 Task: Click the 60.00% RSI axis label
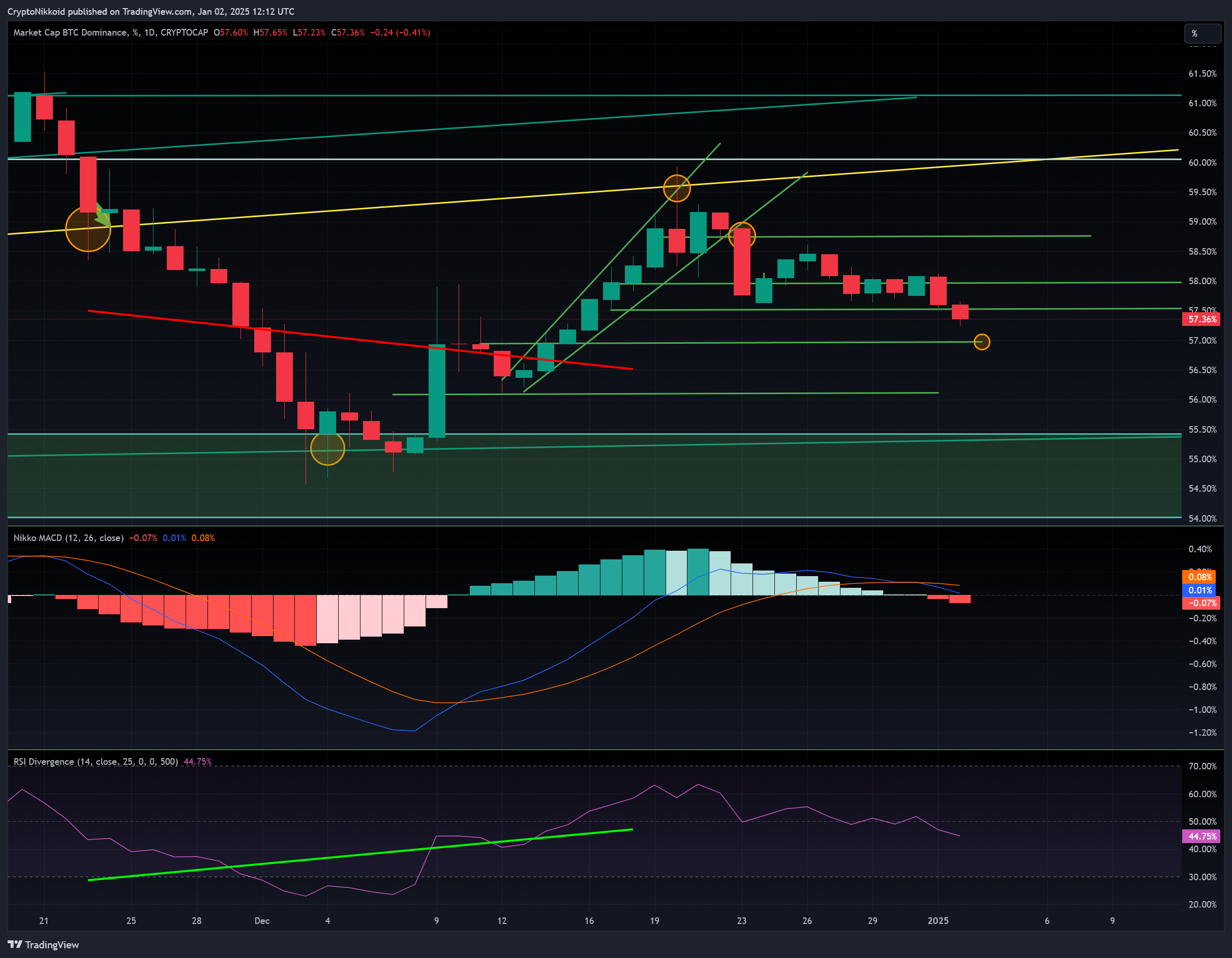click(x=1203, y=794)
